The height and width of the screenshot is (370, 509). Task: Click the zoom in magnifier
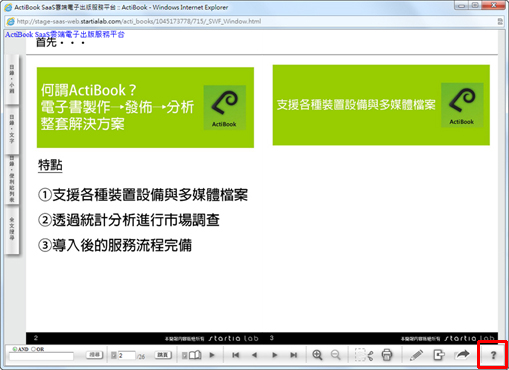point(317,355)
